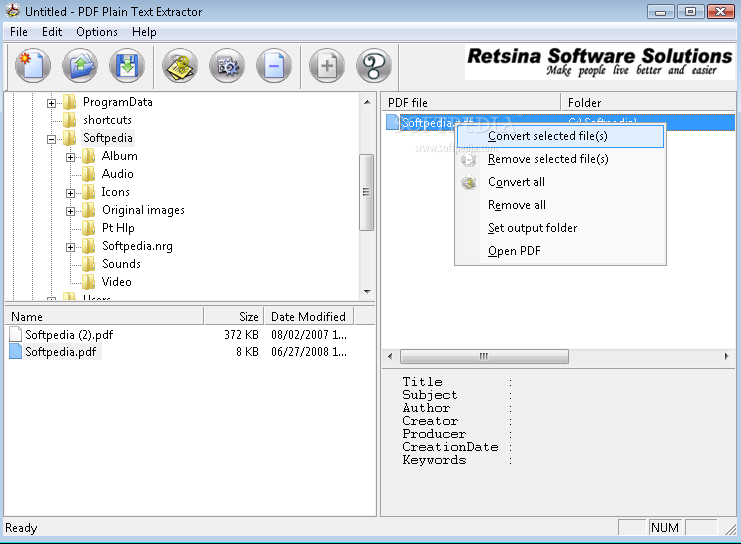741x544 pixels.
Task: Click the minus remove file toolbar icon
Action: coord(274,67)
